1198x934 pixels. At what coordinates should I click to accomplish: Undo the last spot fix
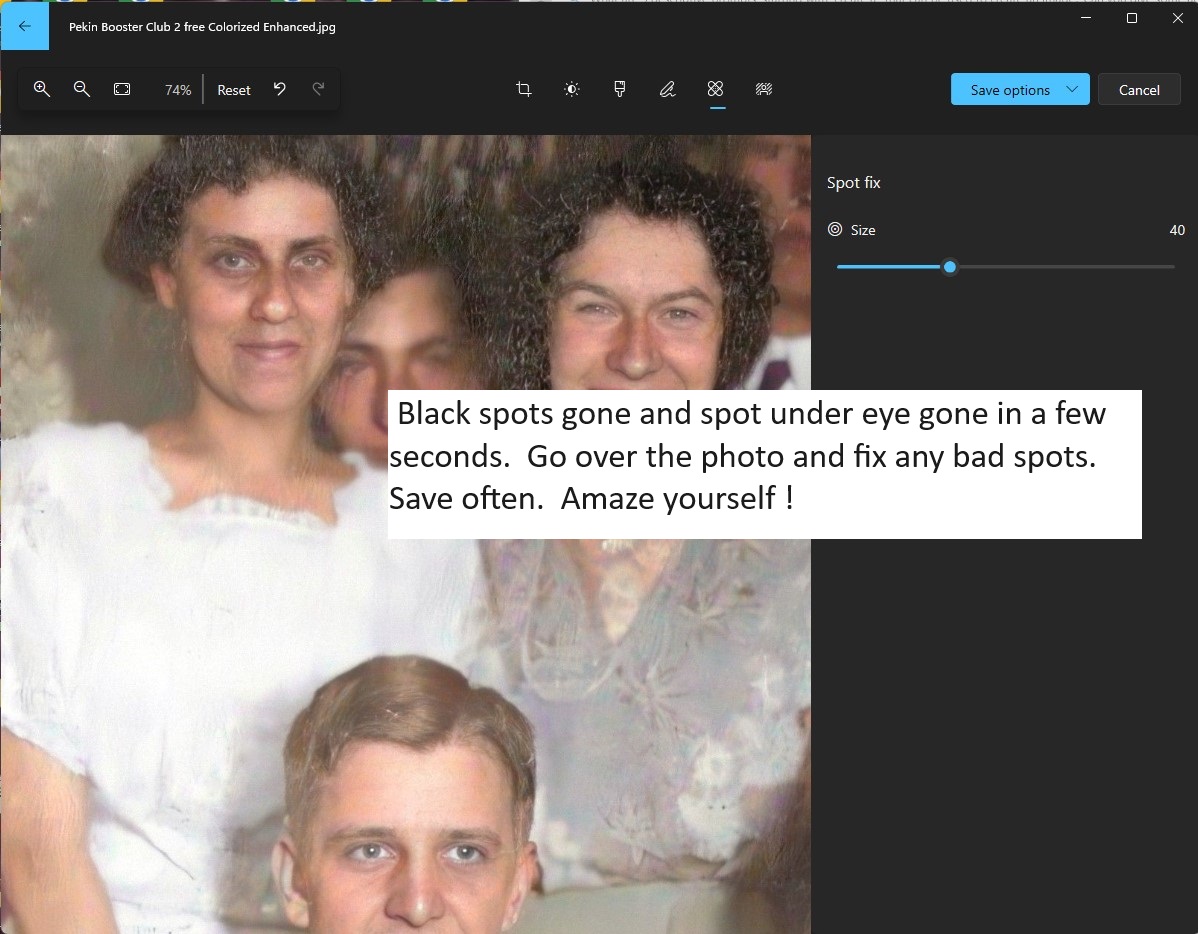(280, 89)
